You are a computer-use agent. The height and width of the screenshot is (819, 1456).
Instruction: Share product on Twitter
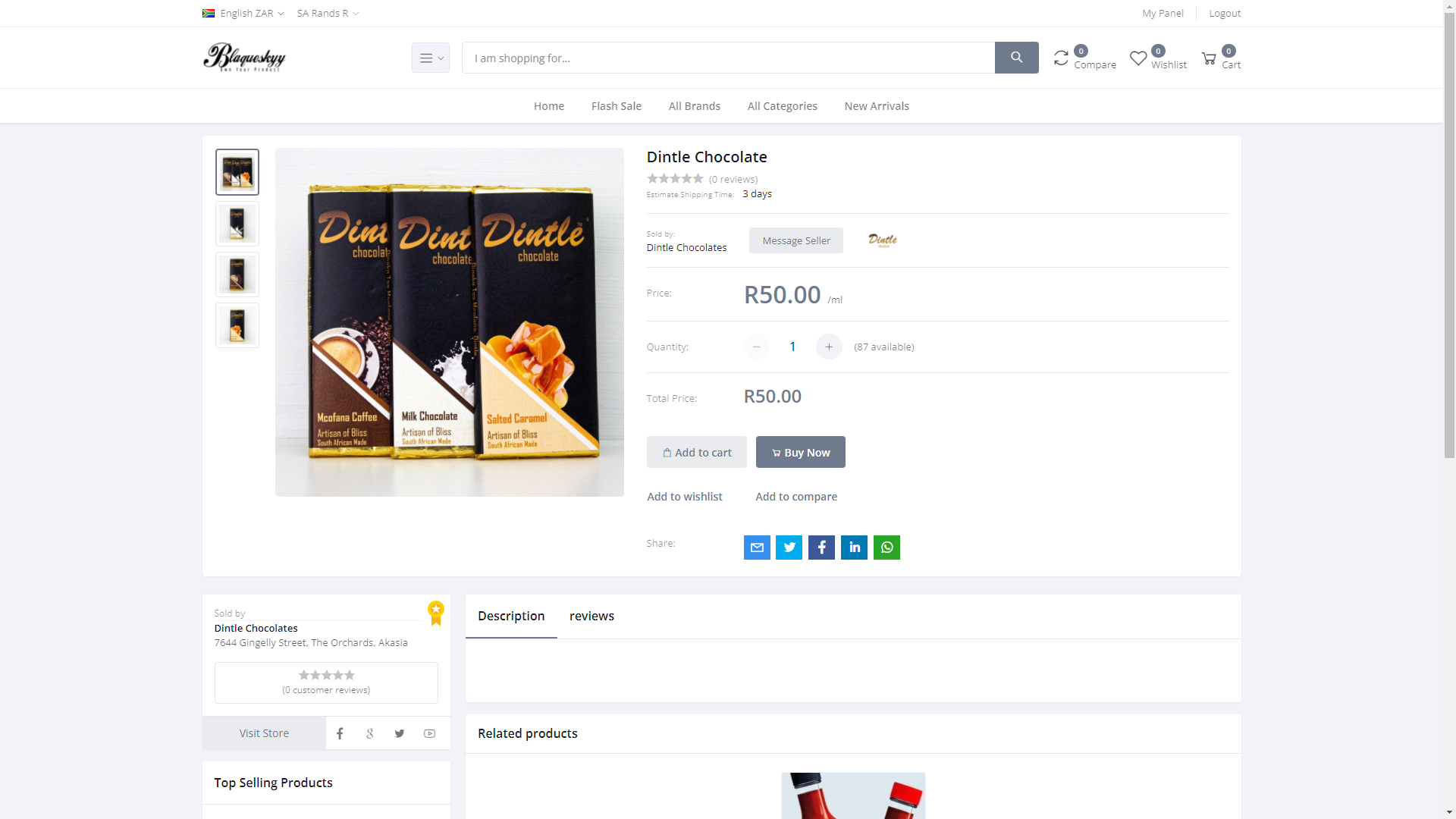pos(789,548)
